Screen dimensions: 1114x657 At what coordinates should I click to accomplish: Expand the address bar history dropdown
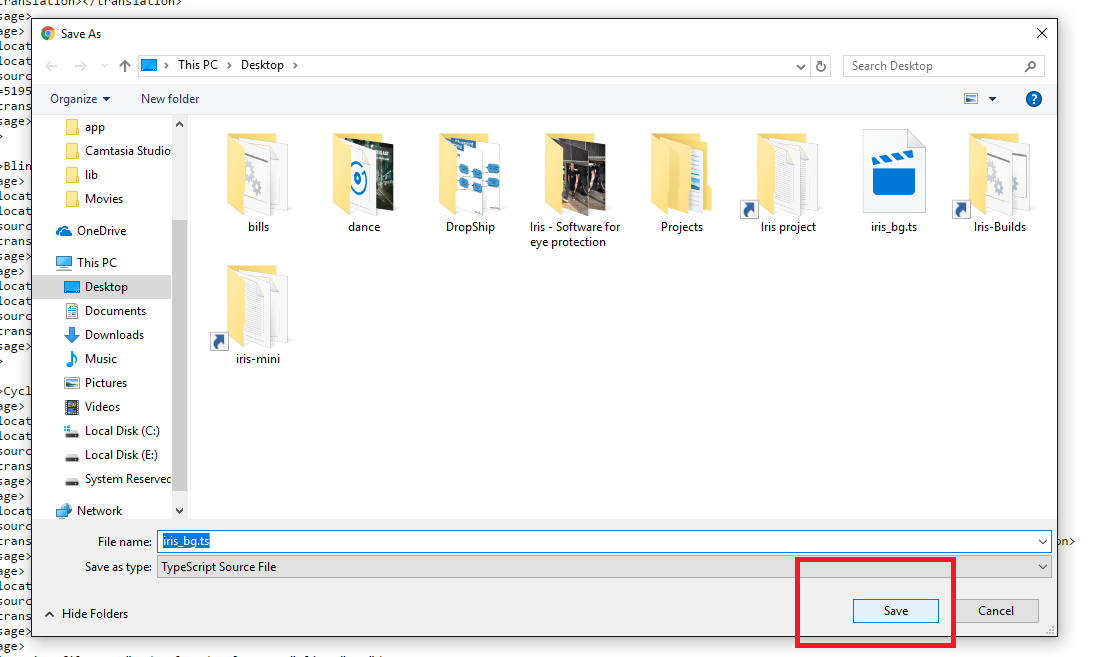[x=801, y=66]
